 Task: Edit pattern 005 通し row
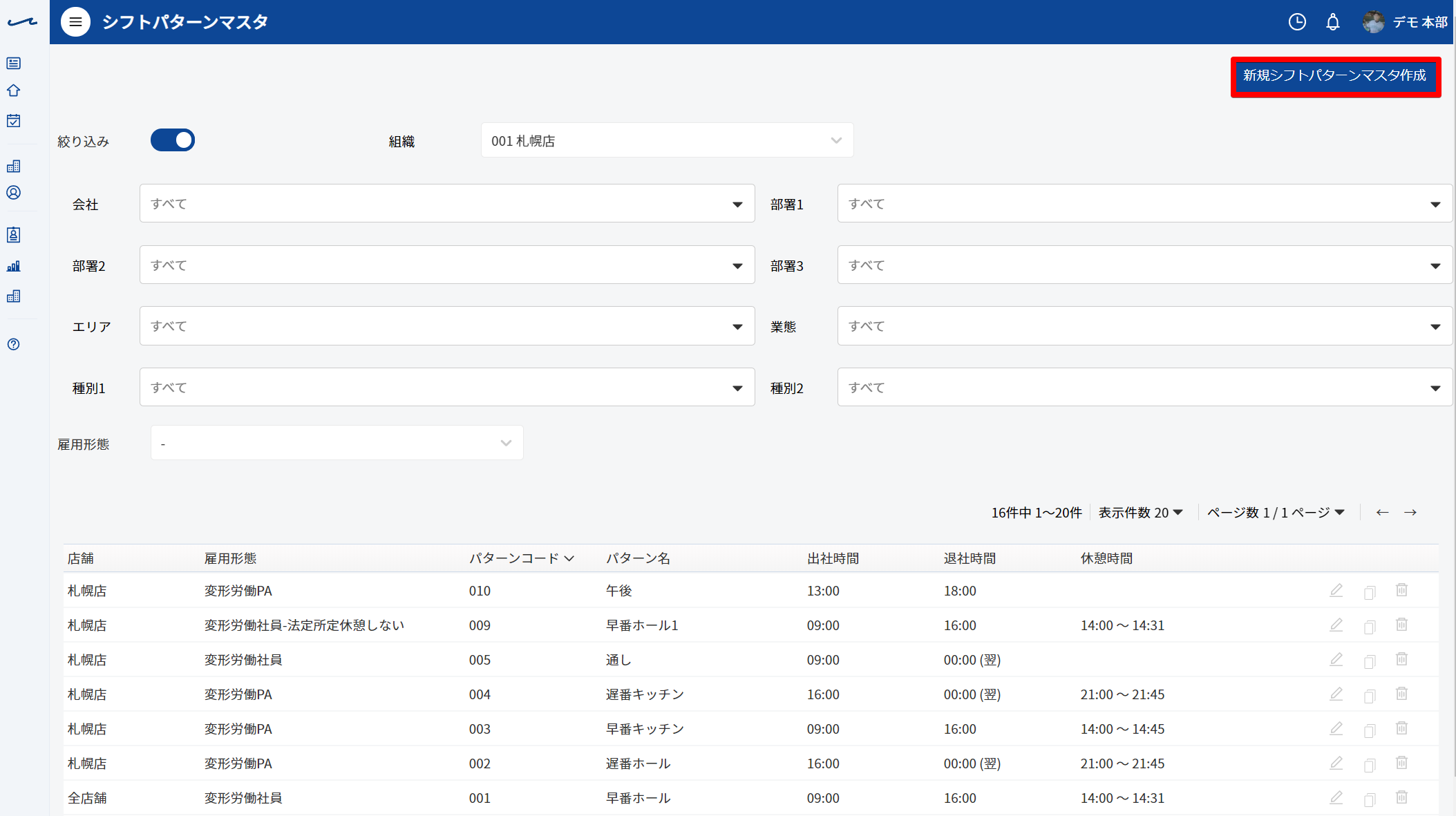(x=1336, y=660)
